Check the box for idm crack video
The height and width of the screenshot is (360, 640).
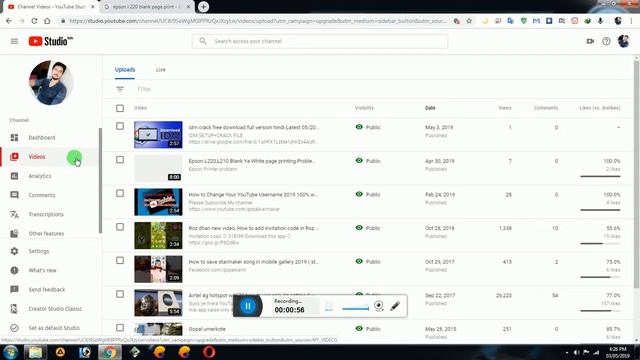pos(120,126)
